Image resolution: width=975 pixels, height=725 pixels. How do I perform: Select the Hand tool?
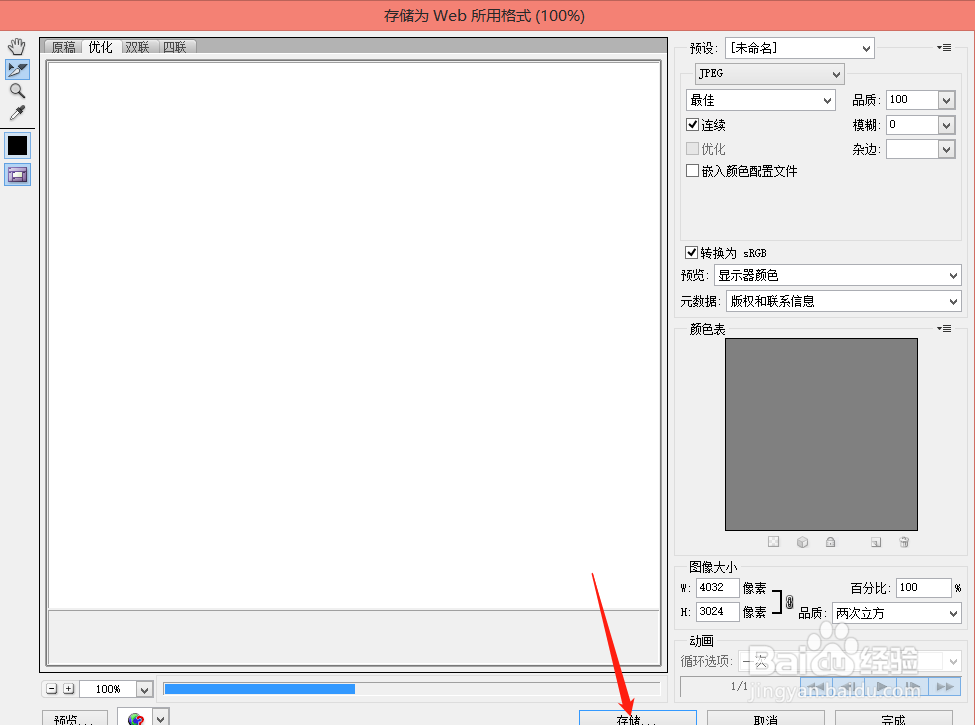(x=17, y=47)
